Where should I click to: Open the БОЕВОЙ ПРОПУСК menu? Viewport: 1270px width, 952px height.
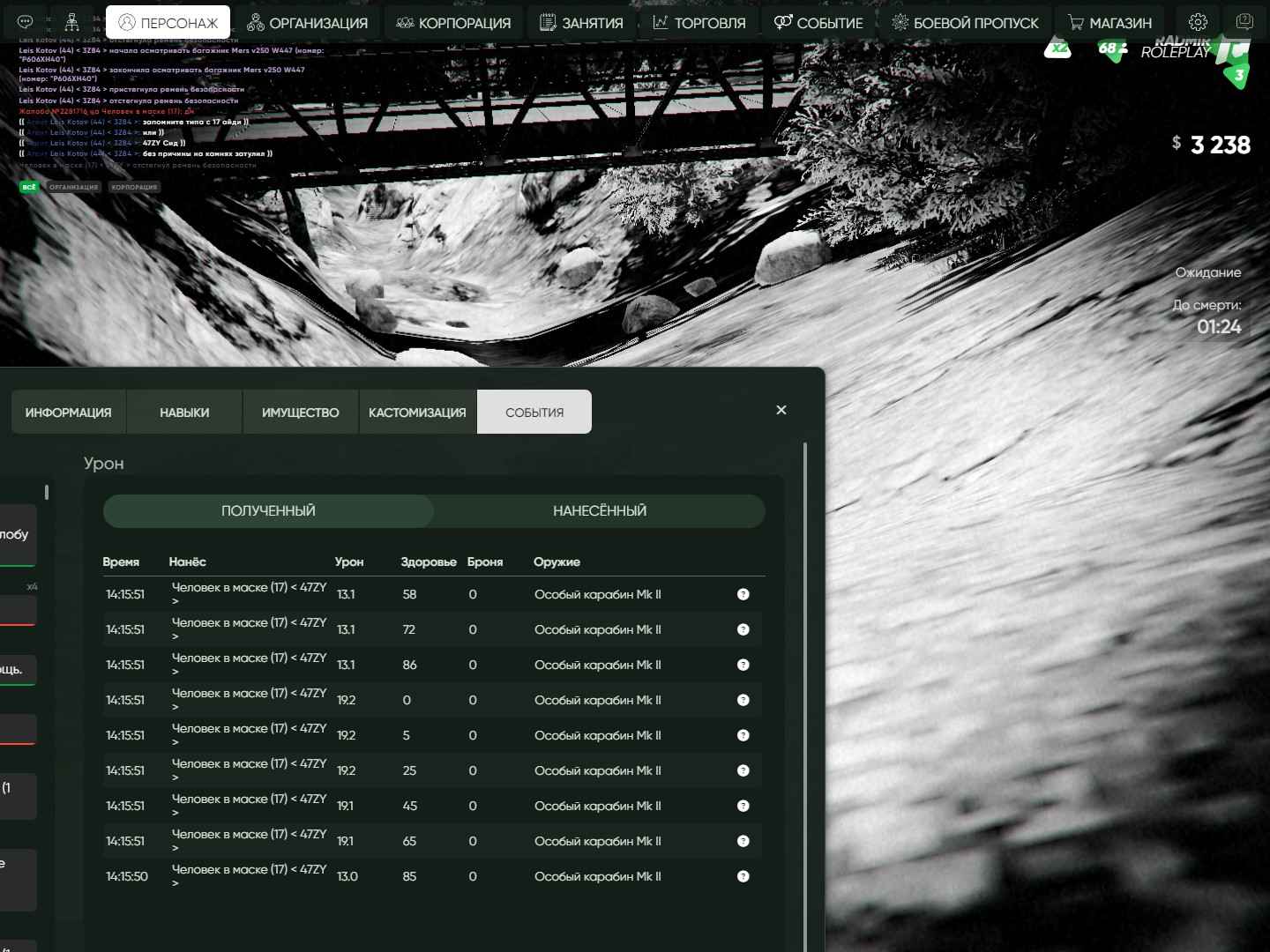[x=965, y=22]
